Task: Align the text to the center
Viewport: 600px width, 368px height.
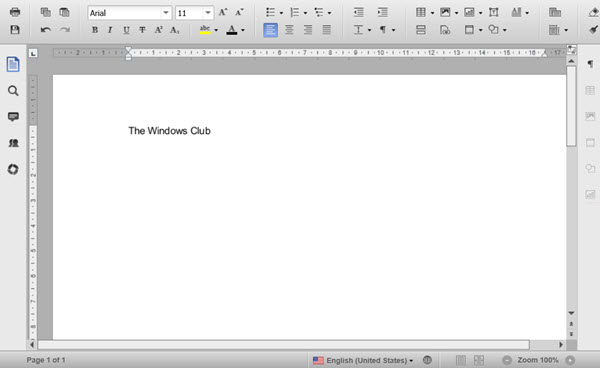Action: (289, 30)
